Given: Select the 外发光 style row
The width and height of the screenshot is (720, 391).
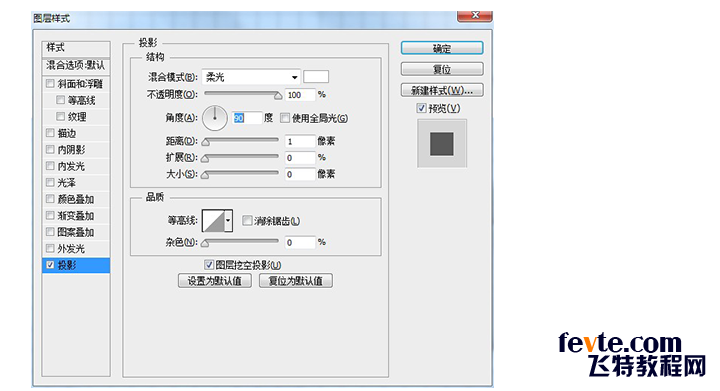Looking at the screenshot, I should [x=76, y=248].
